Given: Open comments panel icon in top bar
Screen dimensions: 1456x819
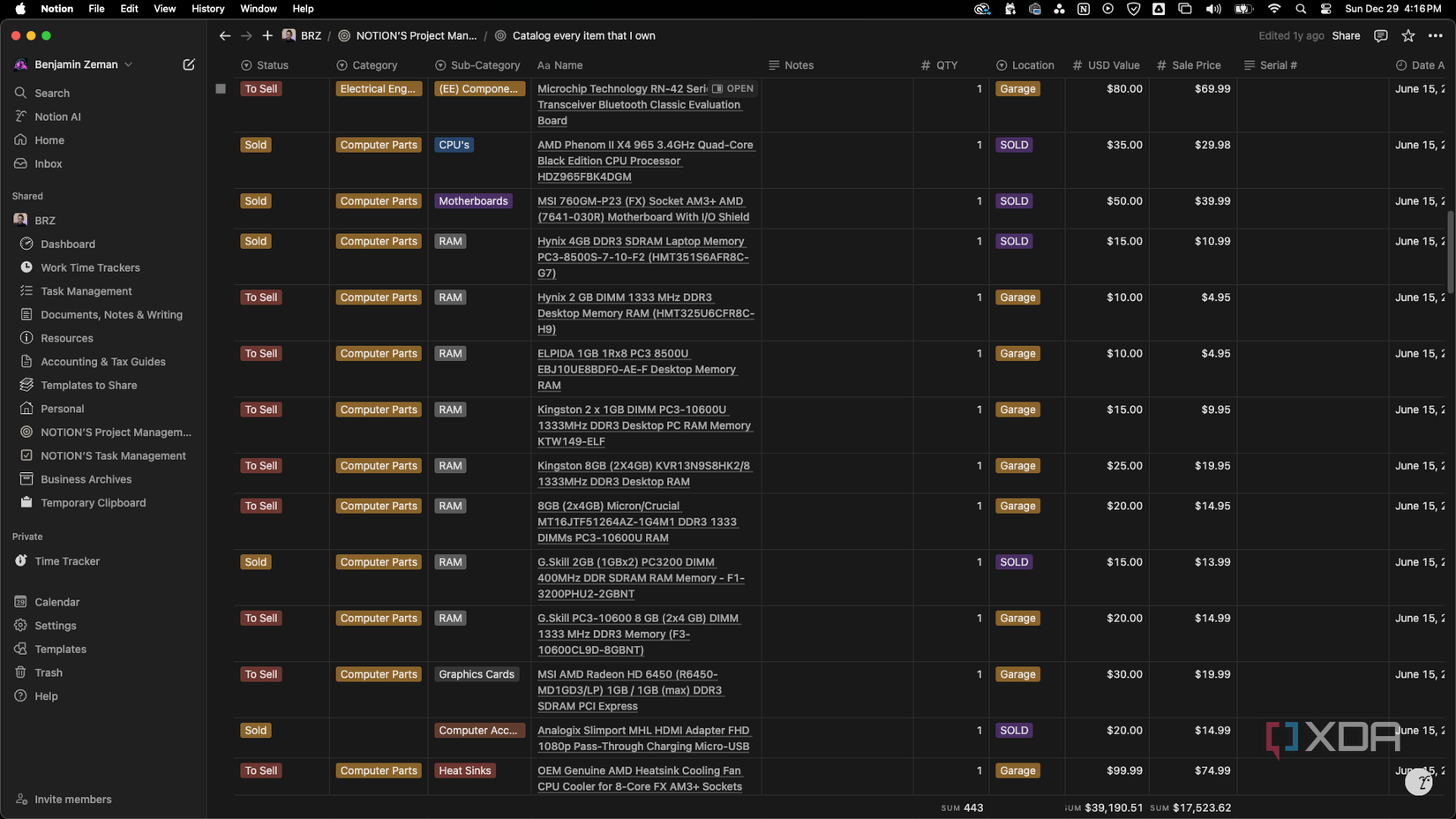Looking at the screenshot, I should (1381, 36).
